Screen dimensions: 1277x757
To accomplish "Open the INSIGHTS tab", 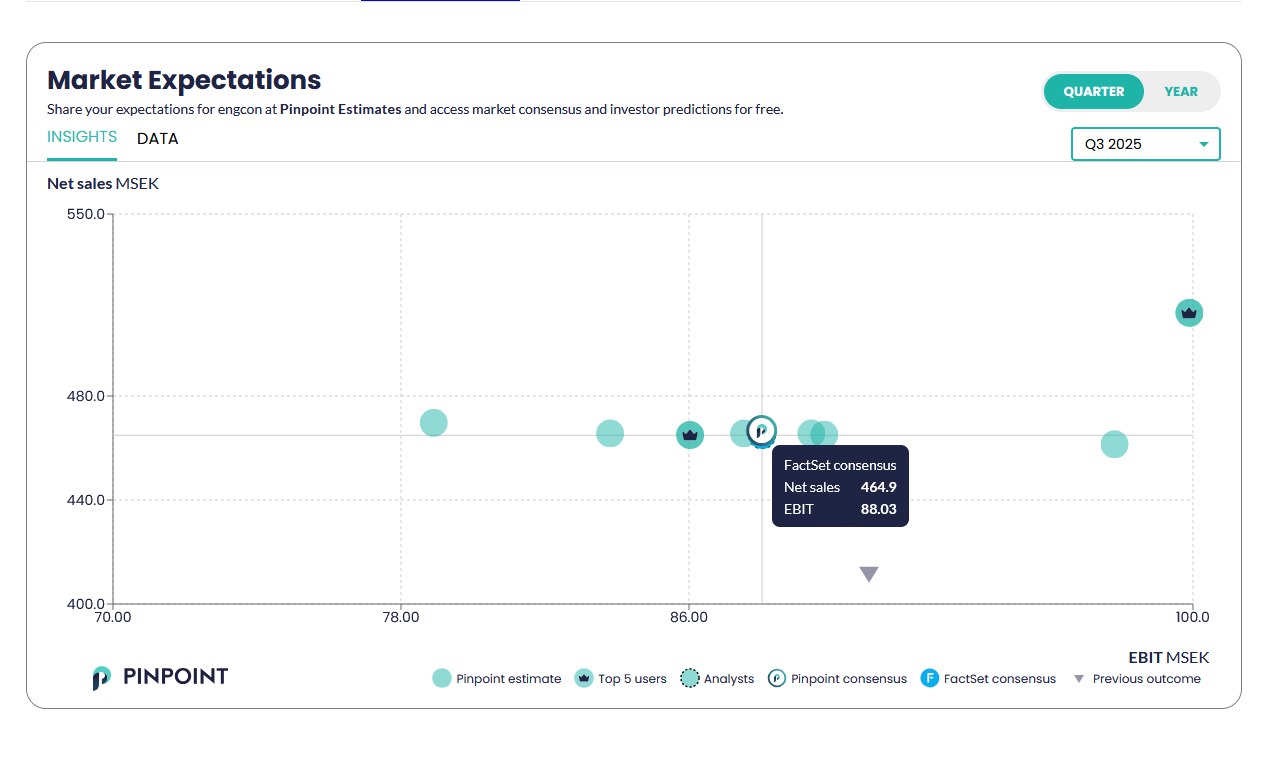I will [x=82, y=137].
